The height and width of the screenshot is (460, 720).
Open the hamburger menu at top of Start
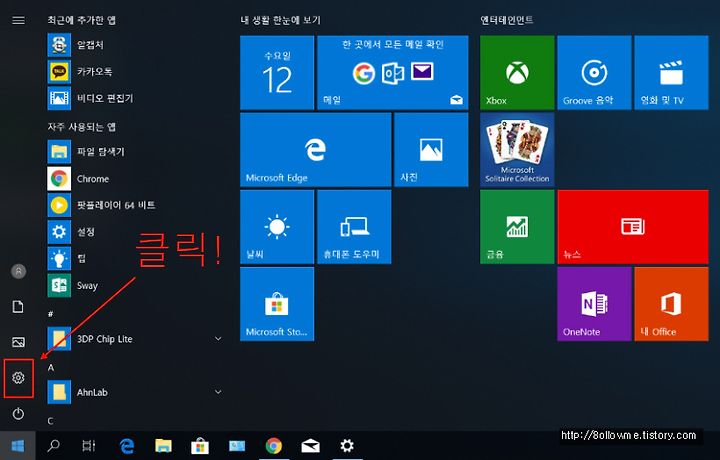(18, 20)
